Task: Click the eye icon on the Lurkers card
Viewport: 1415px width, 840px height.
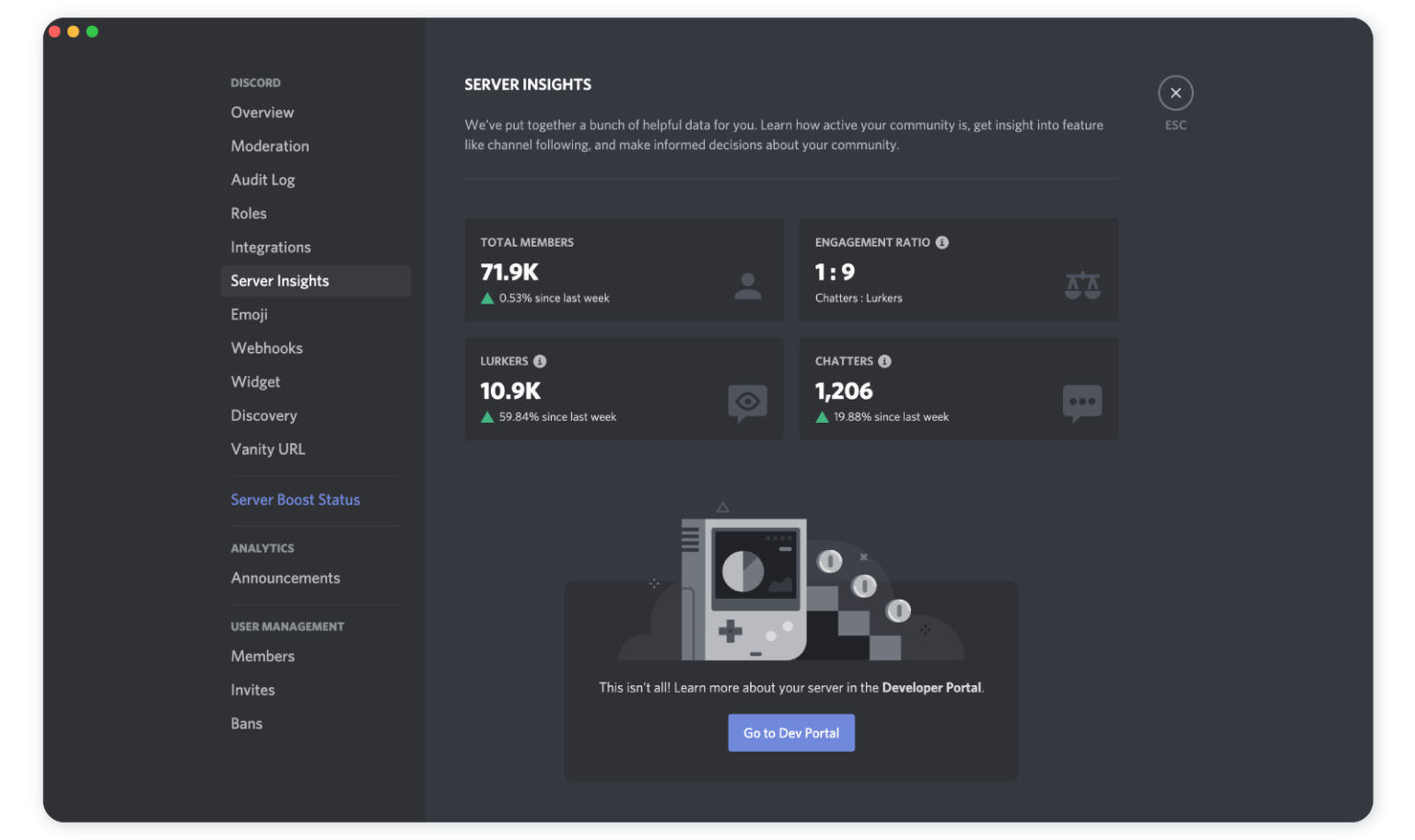Action: (x=747, y=403)
